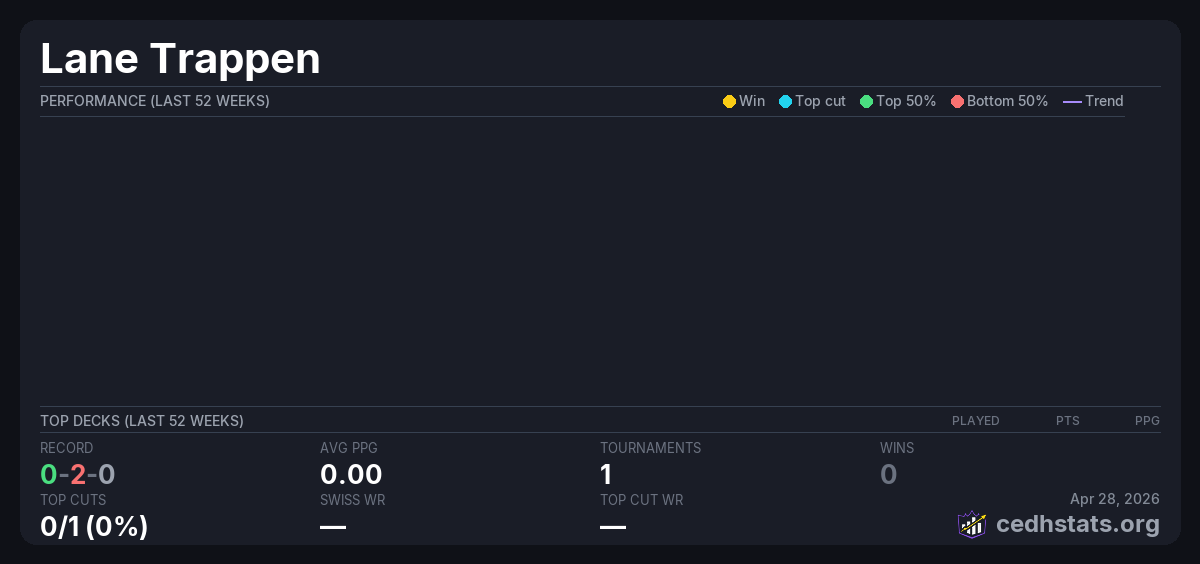
Task: Click the cyan Top cut legend dot
Action: pos(785,101)
